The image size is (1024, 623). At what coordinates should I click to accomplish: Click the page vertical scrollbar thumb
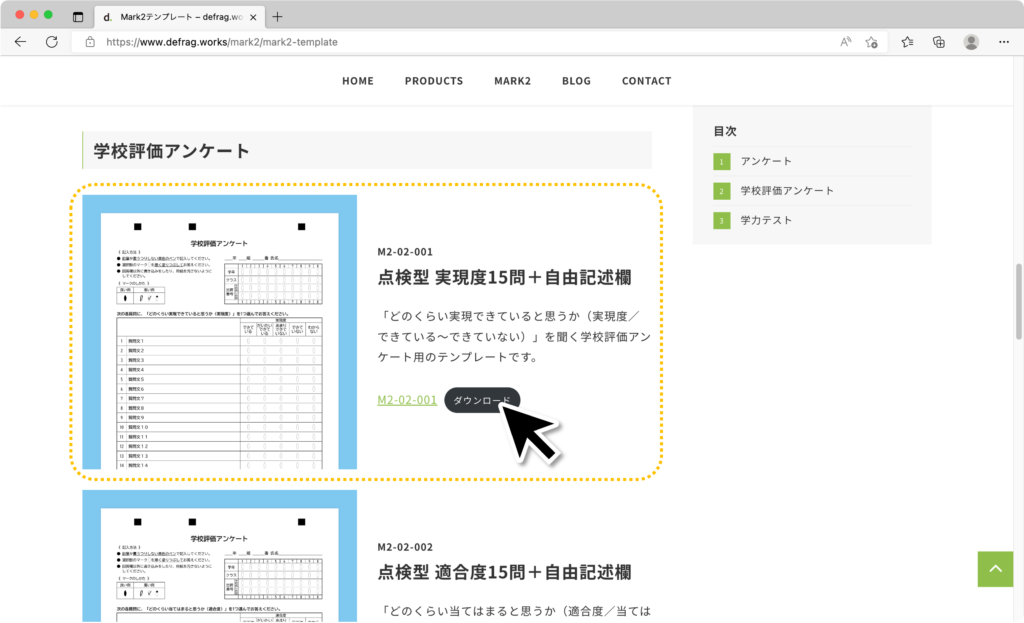pos(1018,301)
